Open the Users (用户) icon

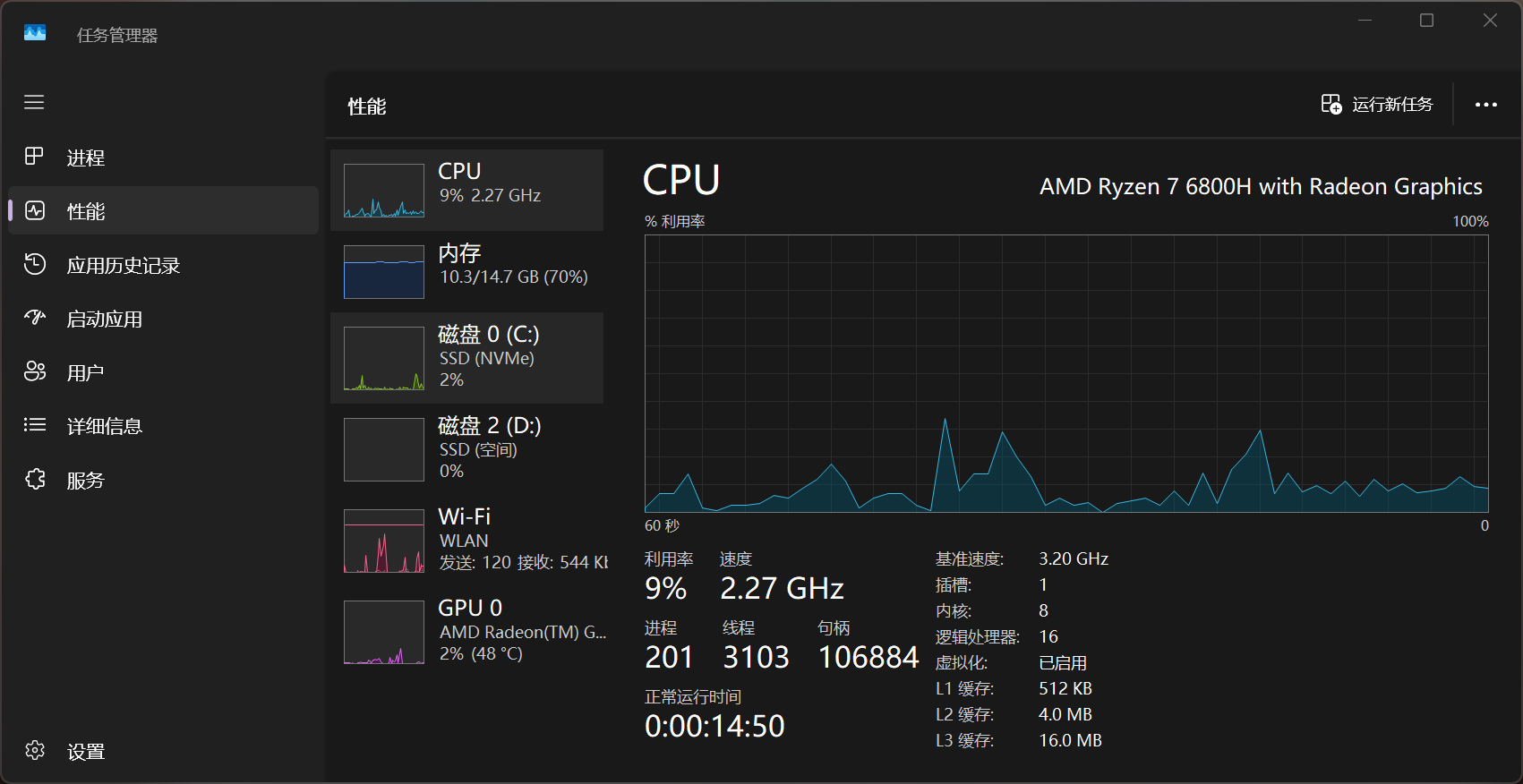click(35, 371)
